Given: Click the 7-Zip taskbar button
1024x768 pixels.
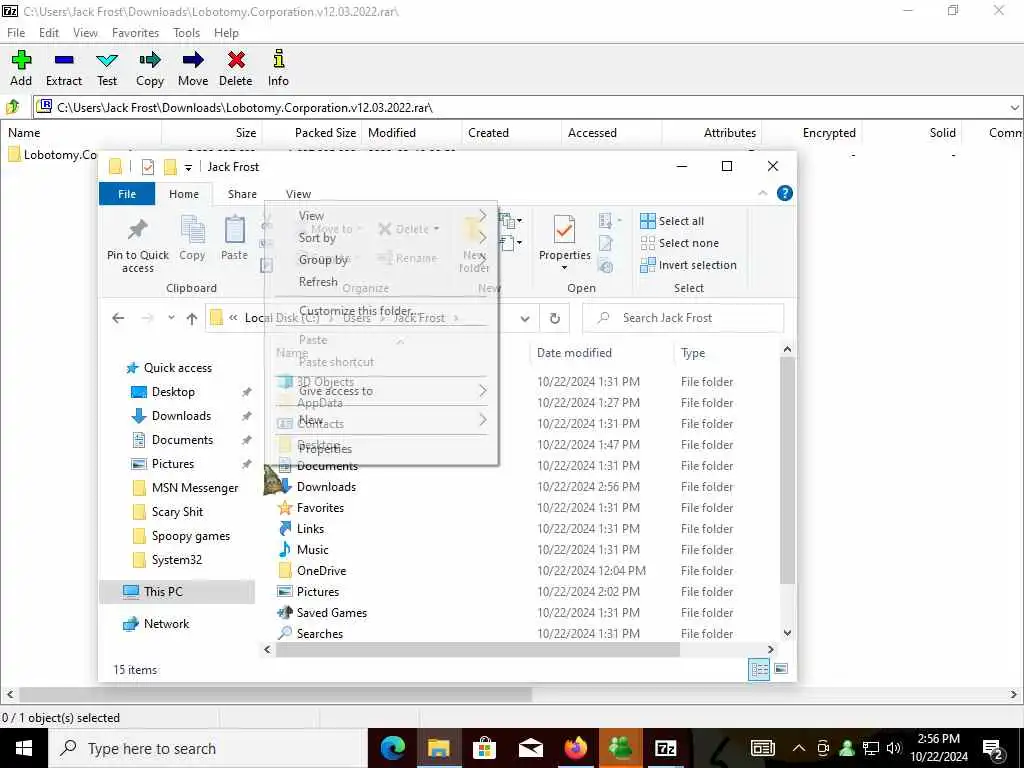Looking at the screenshot, I should [x=665, y=748].
